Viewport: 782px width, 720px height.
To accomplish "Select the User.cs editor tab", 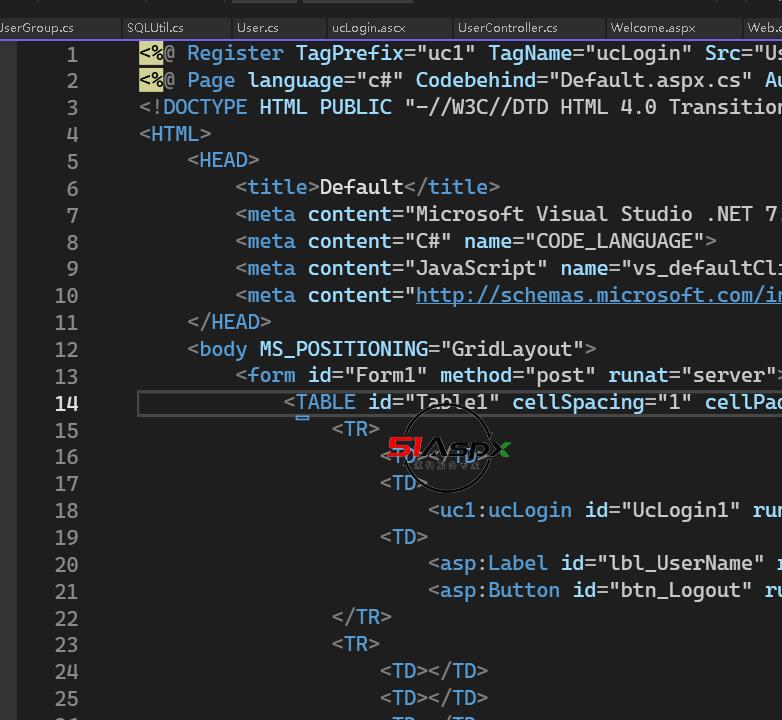I will coord(258,28).
